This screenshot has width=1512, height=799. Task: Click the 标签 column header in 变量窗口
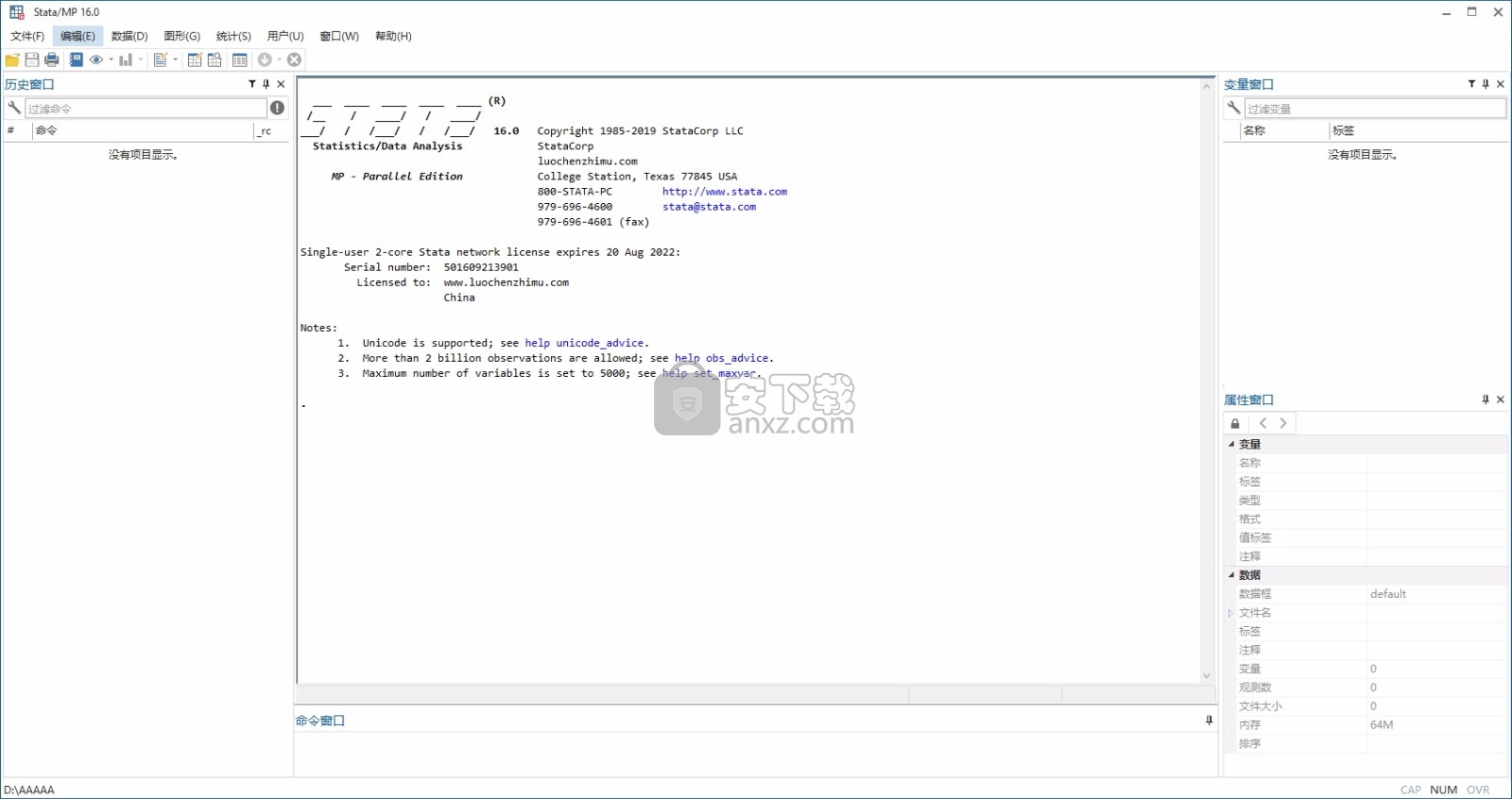(x=1417, y=130)
